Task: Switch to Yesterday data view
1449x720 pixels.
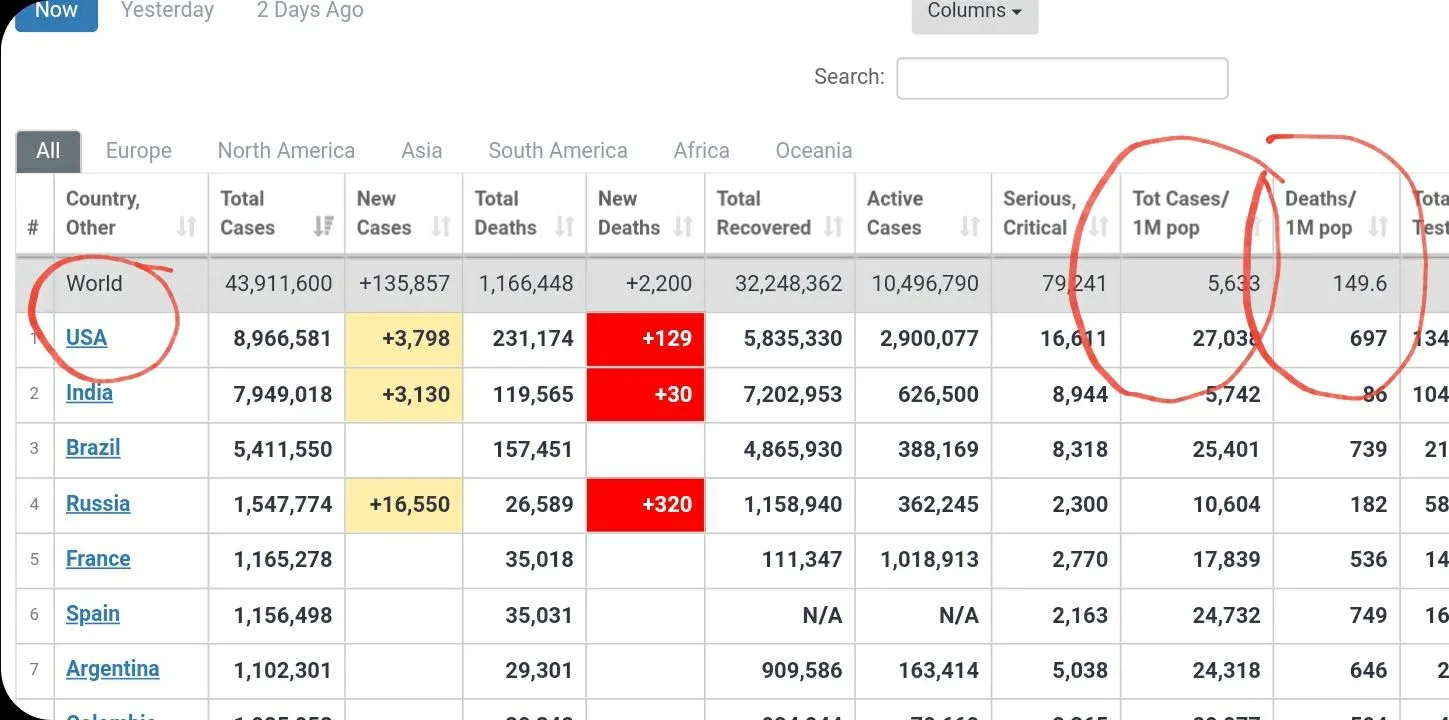Action: point(167,12)
